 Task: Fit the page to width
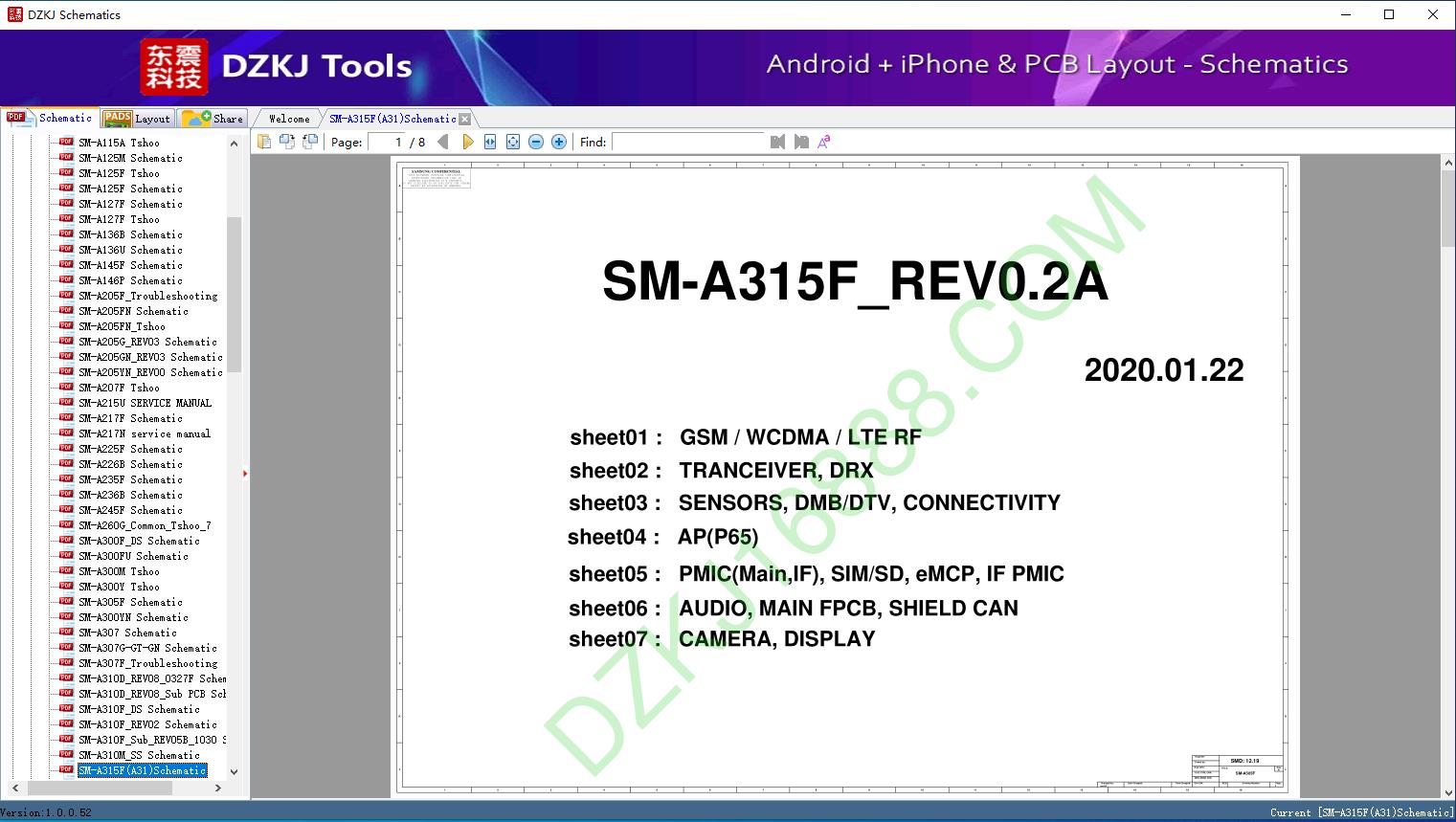click(x=490, y=142)
